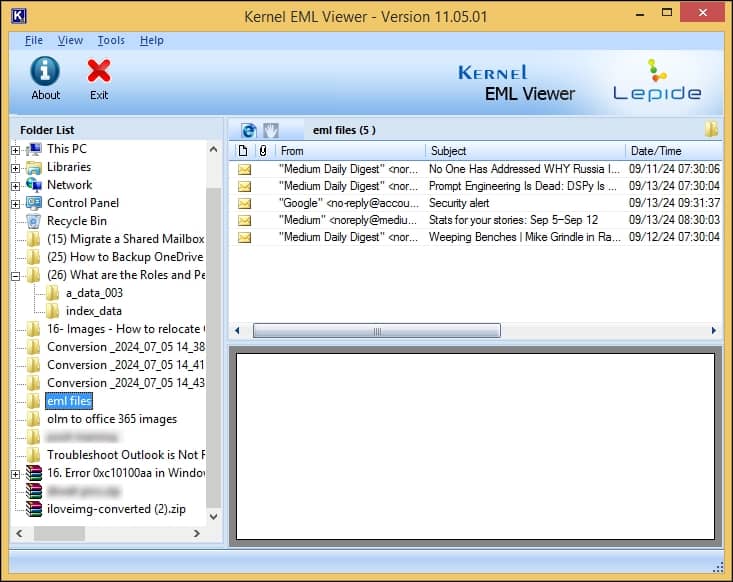Image resolution: width=733 pixels, height=582 pixels.
Task: Click the email list scroll right arrow
Action: (713, 331)
